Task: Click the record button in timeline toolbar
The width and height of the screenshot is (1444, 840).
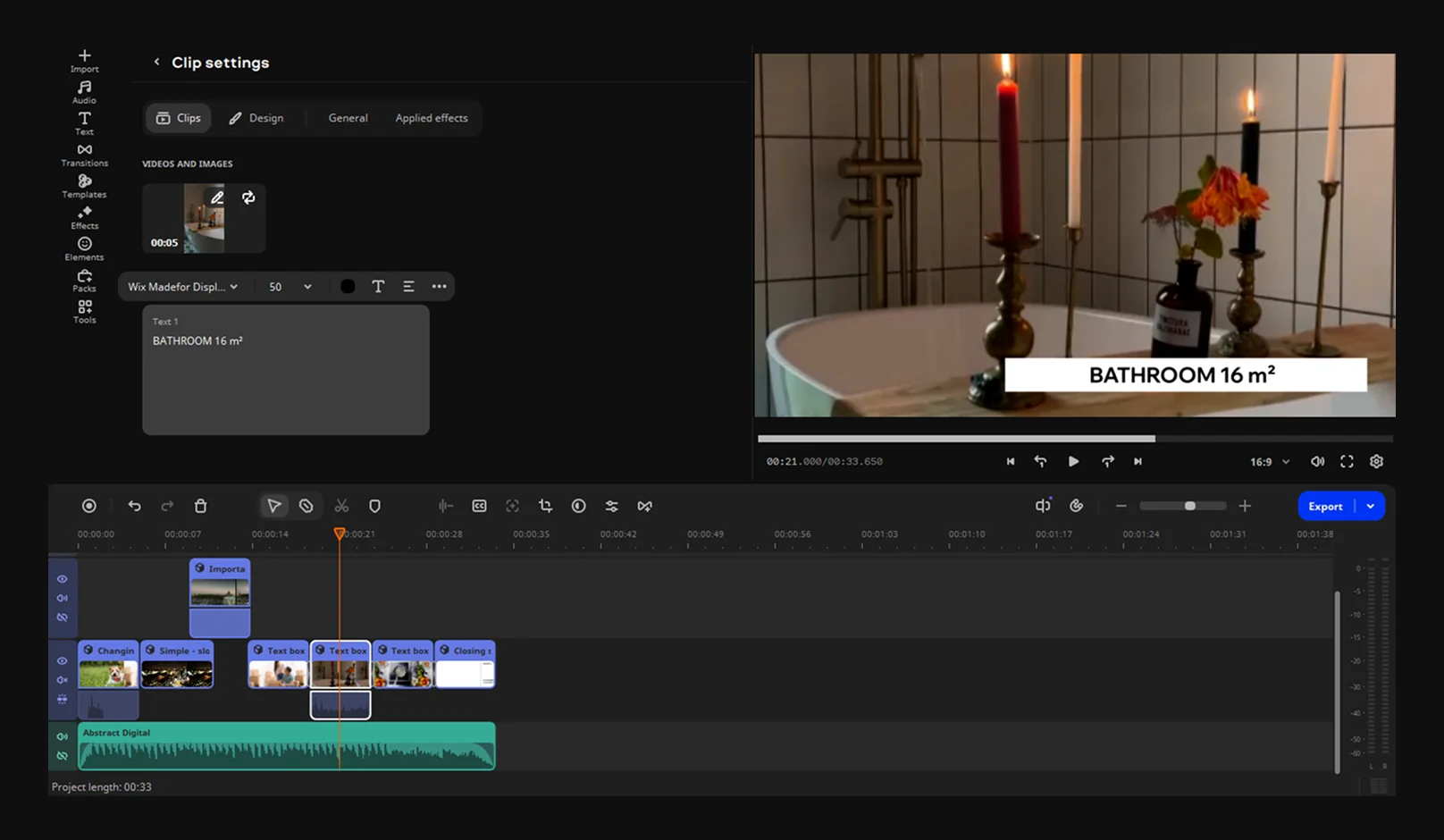Action: click(89, 506)
